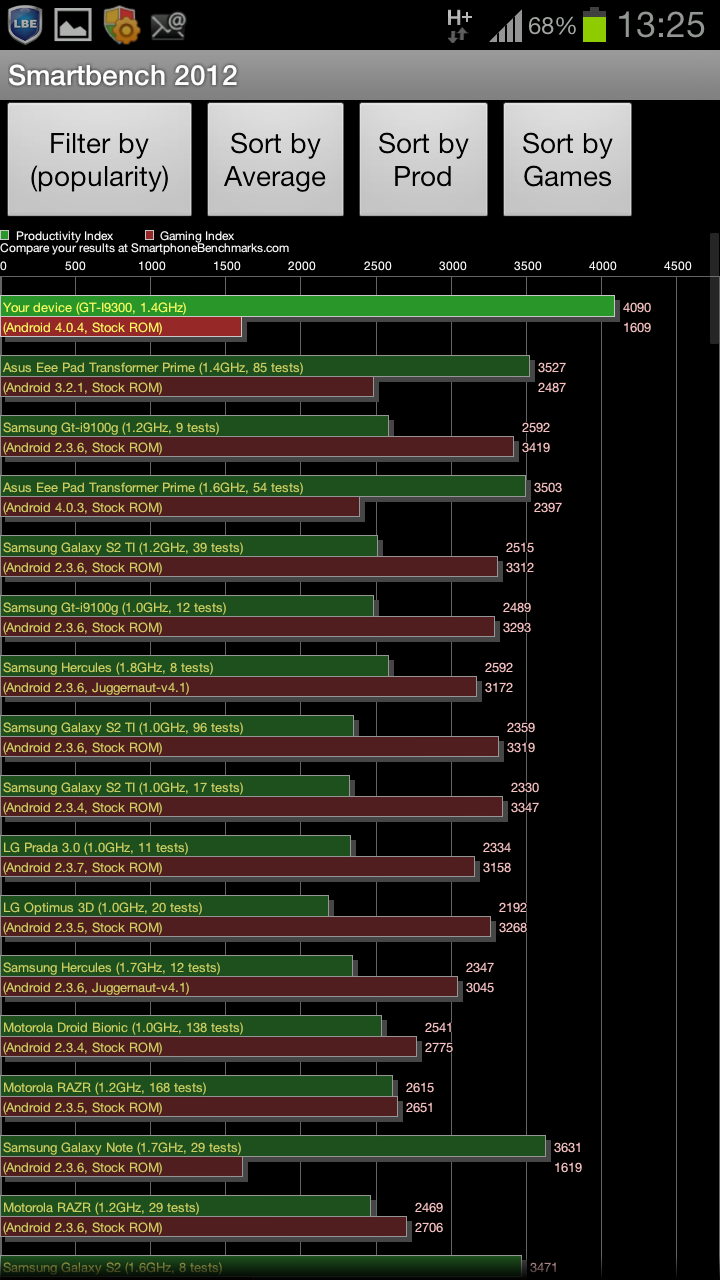Tap the (Android 2.3.7, Stock ROM) bar
Screen dimensions: 720x1280
[237, 867]
